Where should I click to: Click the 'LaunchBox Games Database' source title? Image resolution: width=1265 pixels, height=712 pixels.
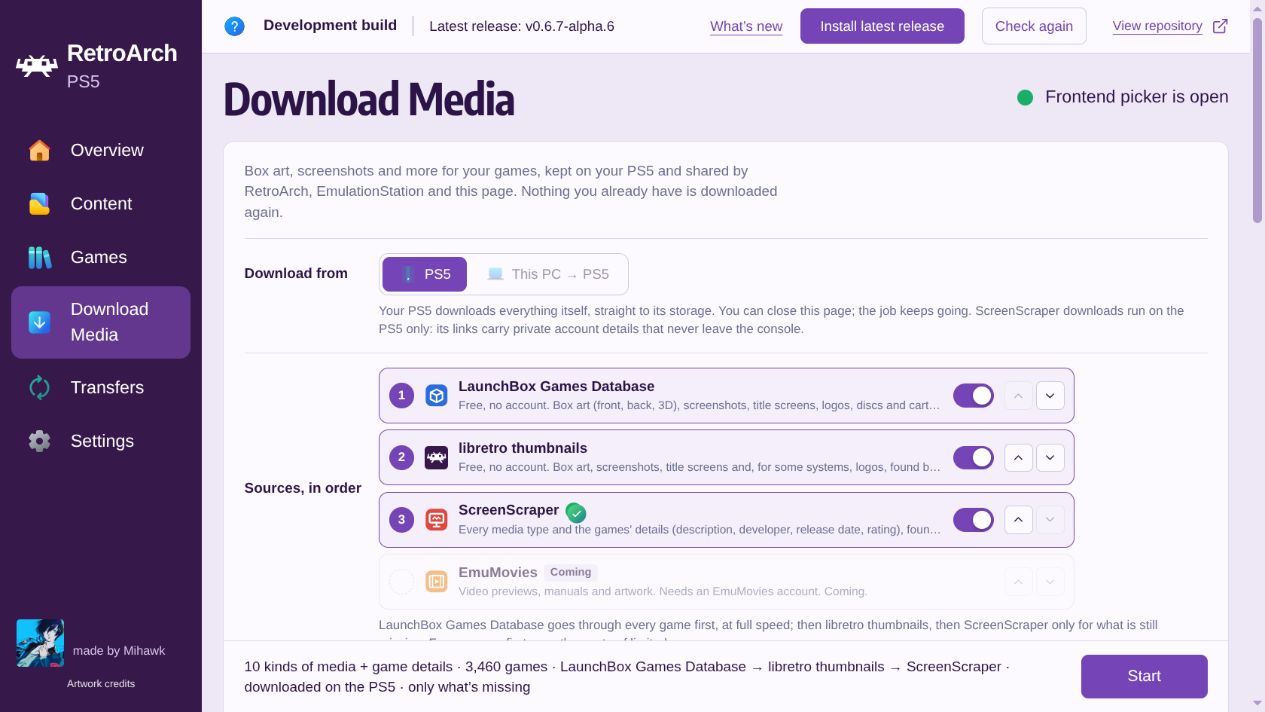point(556,386)
